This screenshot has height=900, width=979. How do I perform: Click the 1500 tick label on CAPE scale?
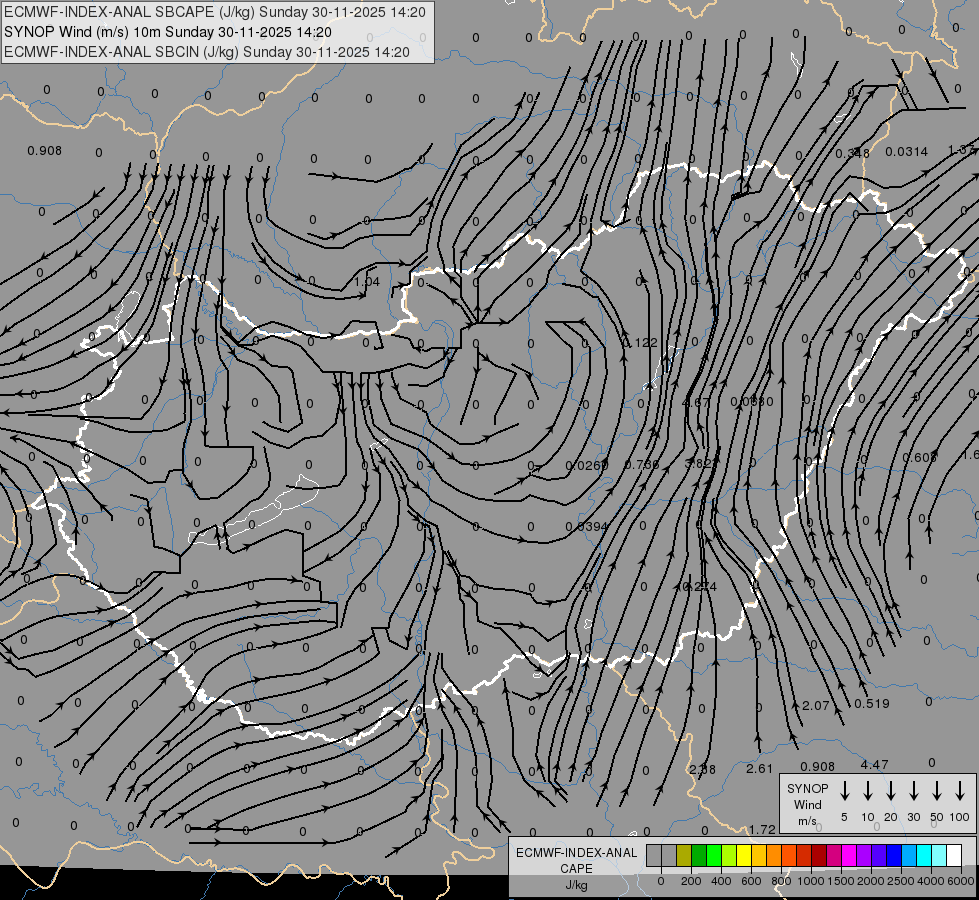841,881
